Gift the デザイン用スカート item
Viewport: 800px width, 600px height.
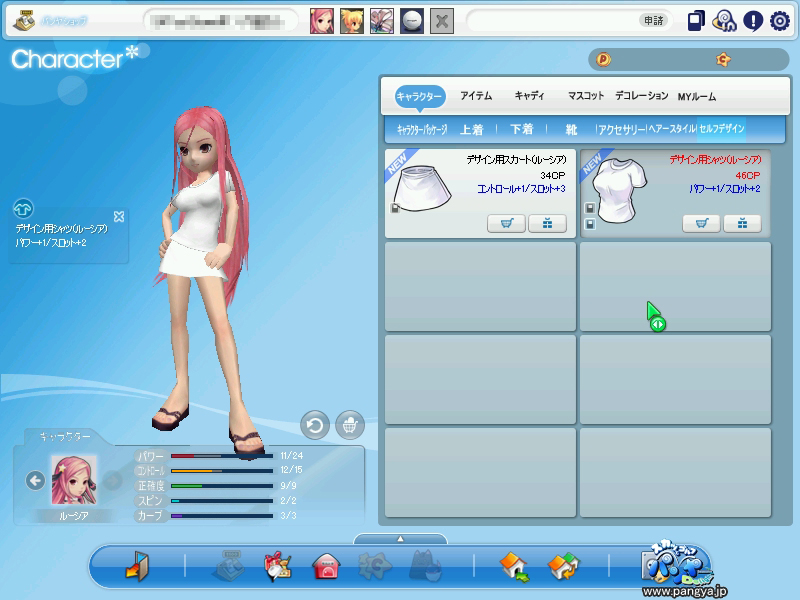click(x=547, y=223)
